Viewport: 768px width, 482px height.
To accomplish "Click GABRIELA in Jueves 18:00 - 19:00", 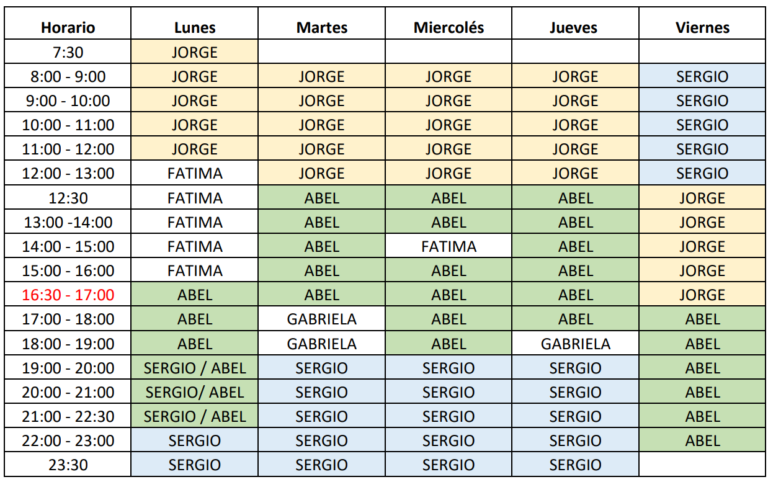I will coord(575,343).
